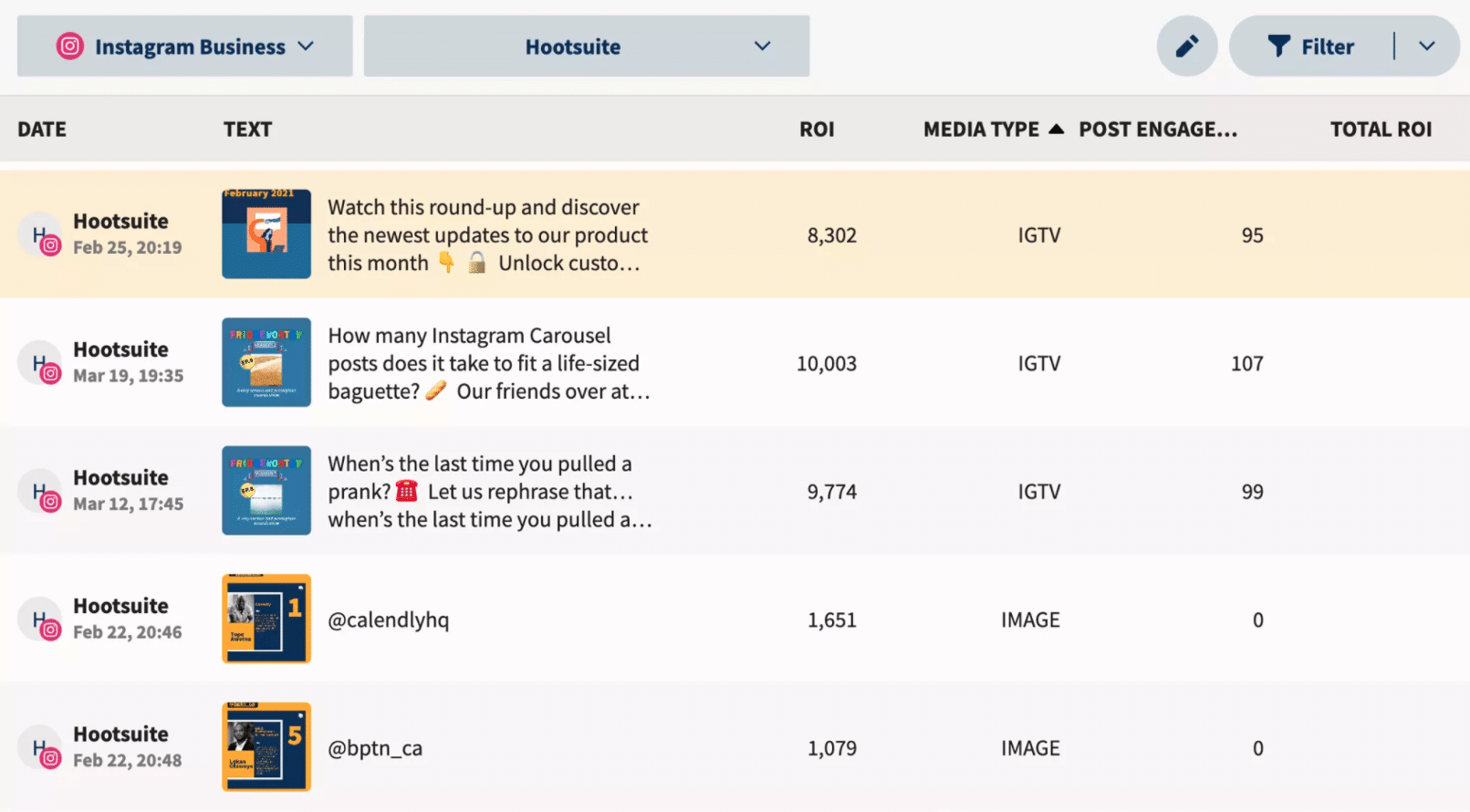Select the 'How many Instagram Carousel' post text
The height and width of the screenshot is (812, 1470).
pyautogui.click(x=489, y=363)
